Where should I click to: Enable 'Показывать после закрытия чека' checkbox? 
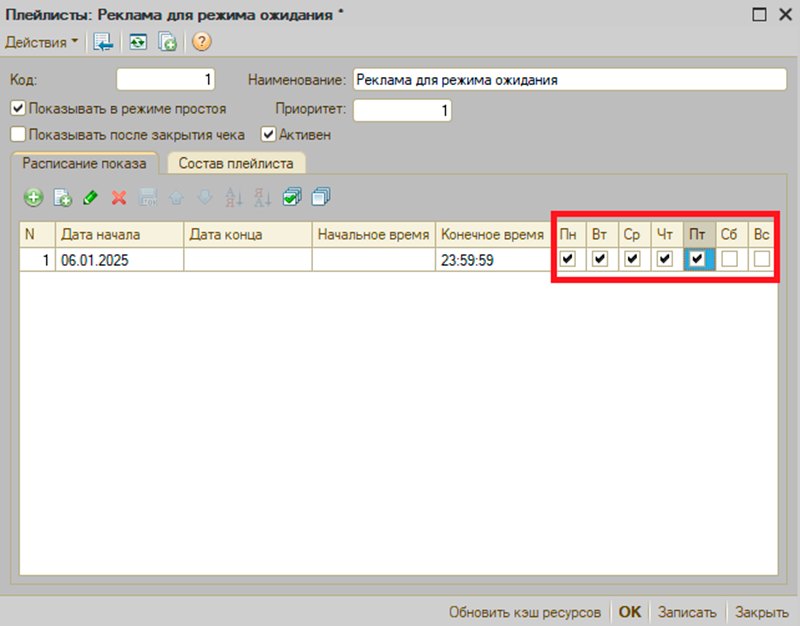click(x=18, y=135)
